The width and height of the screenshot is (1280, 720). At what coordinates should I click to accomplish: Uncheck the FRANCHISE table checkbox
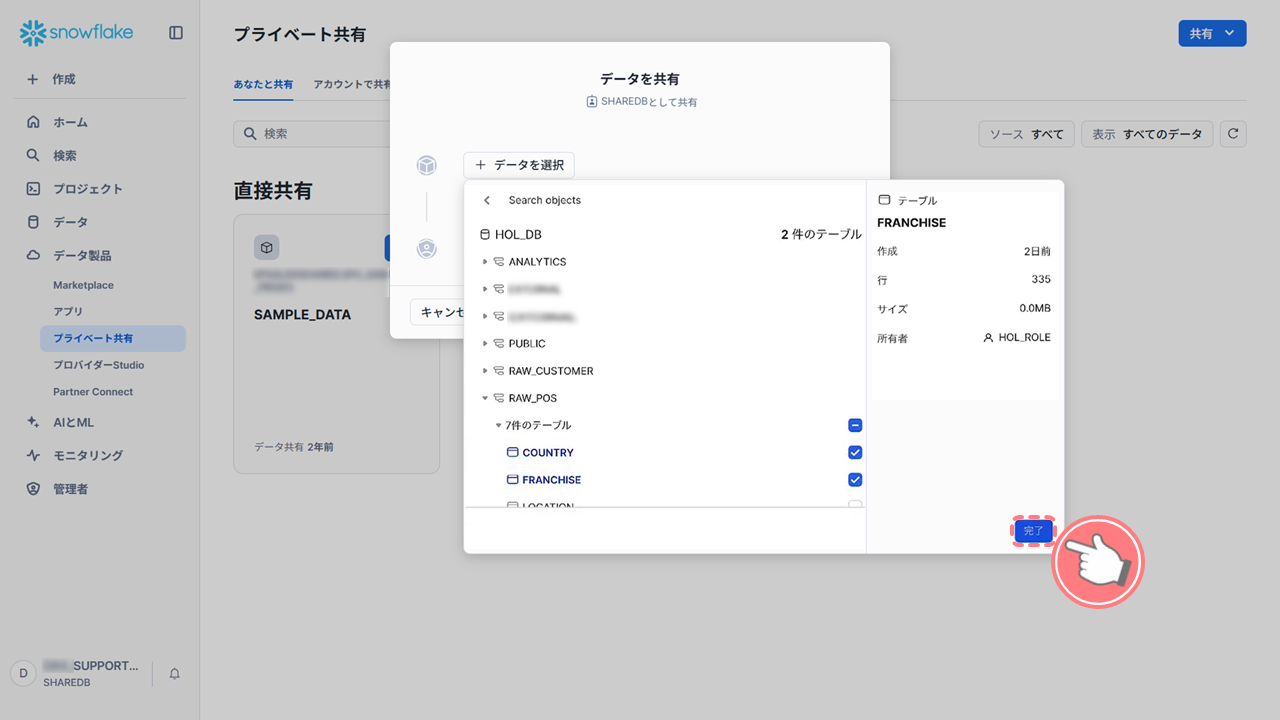coord(855,480)
